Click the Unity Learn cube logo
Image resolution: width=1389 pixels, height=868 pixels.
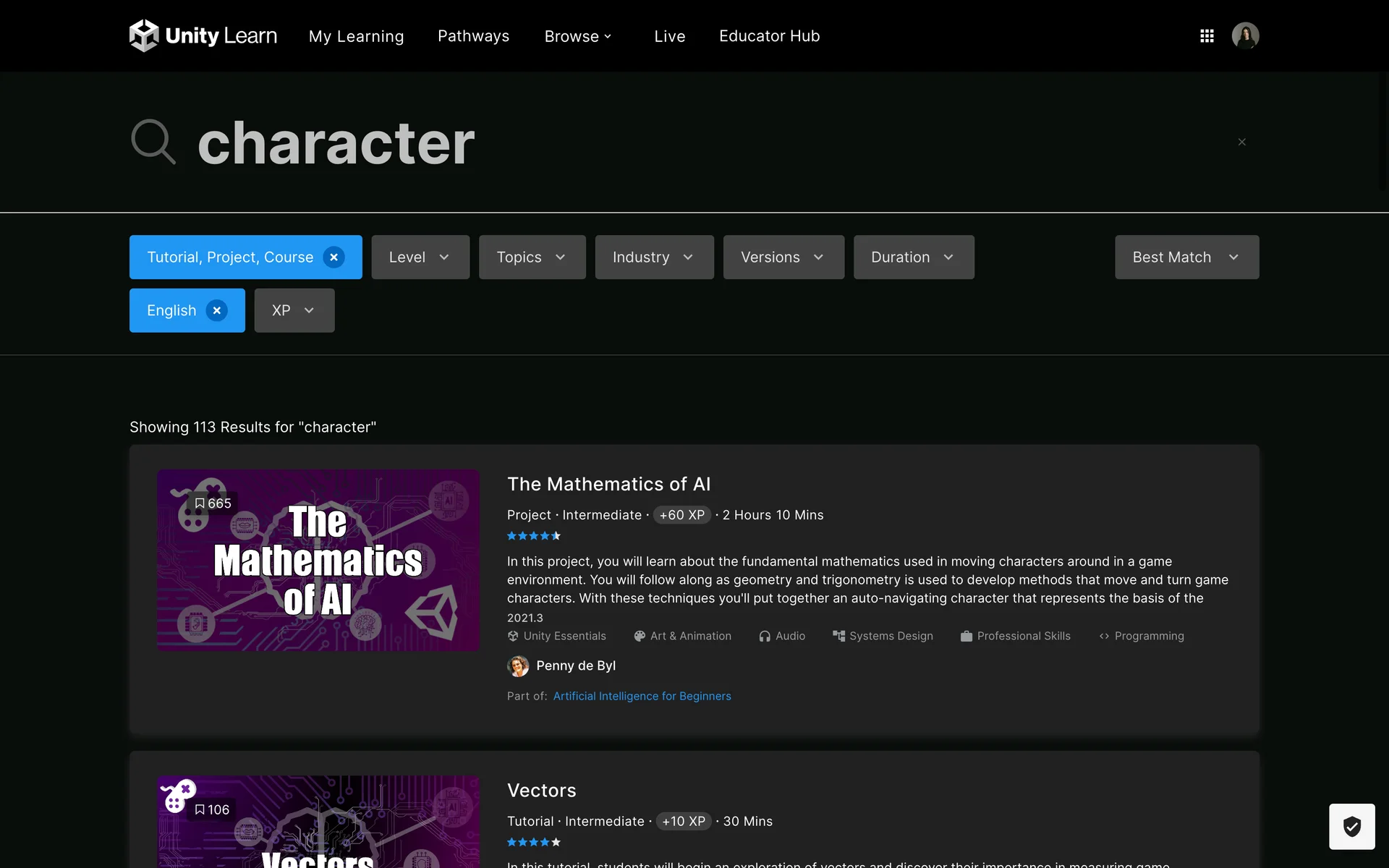[144, 35]
